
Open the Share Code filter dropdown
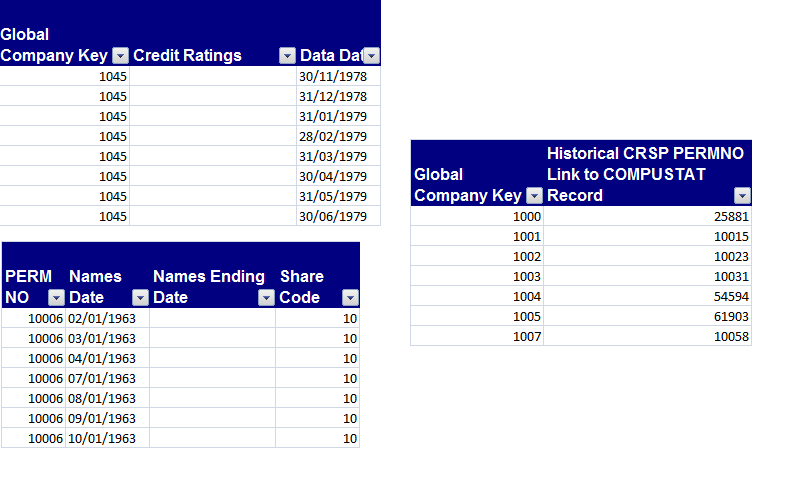click(x=350, y=297)
